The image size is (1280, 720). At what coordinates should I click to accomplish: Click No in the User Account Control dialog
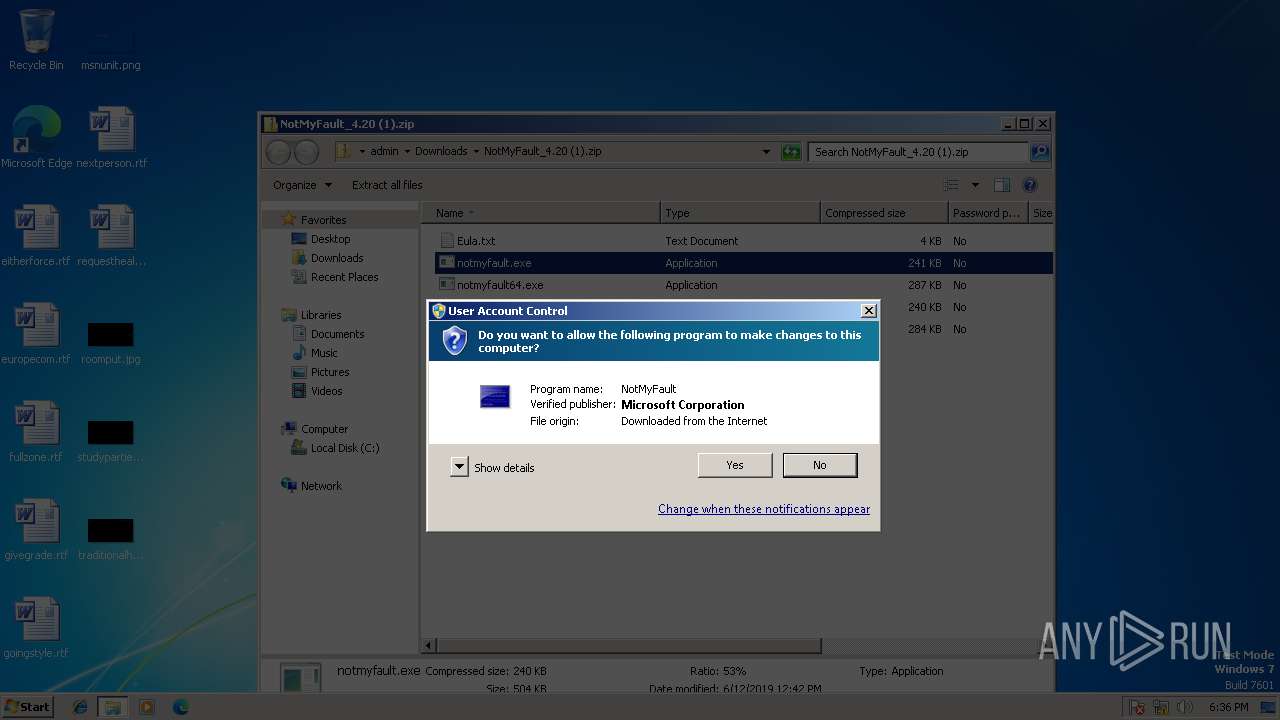point(820,465)
